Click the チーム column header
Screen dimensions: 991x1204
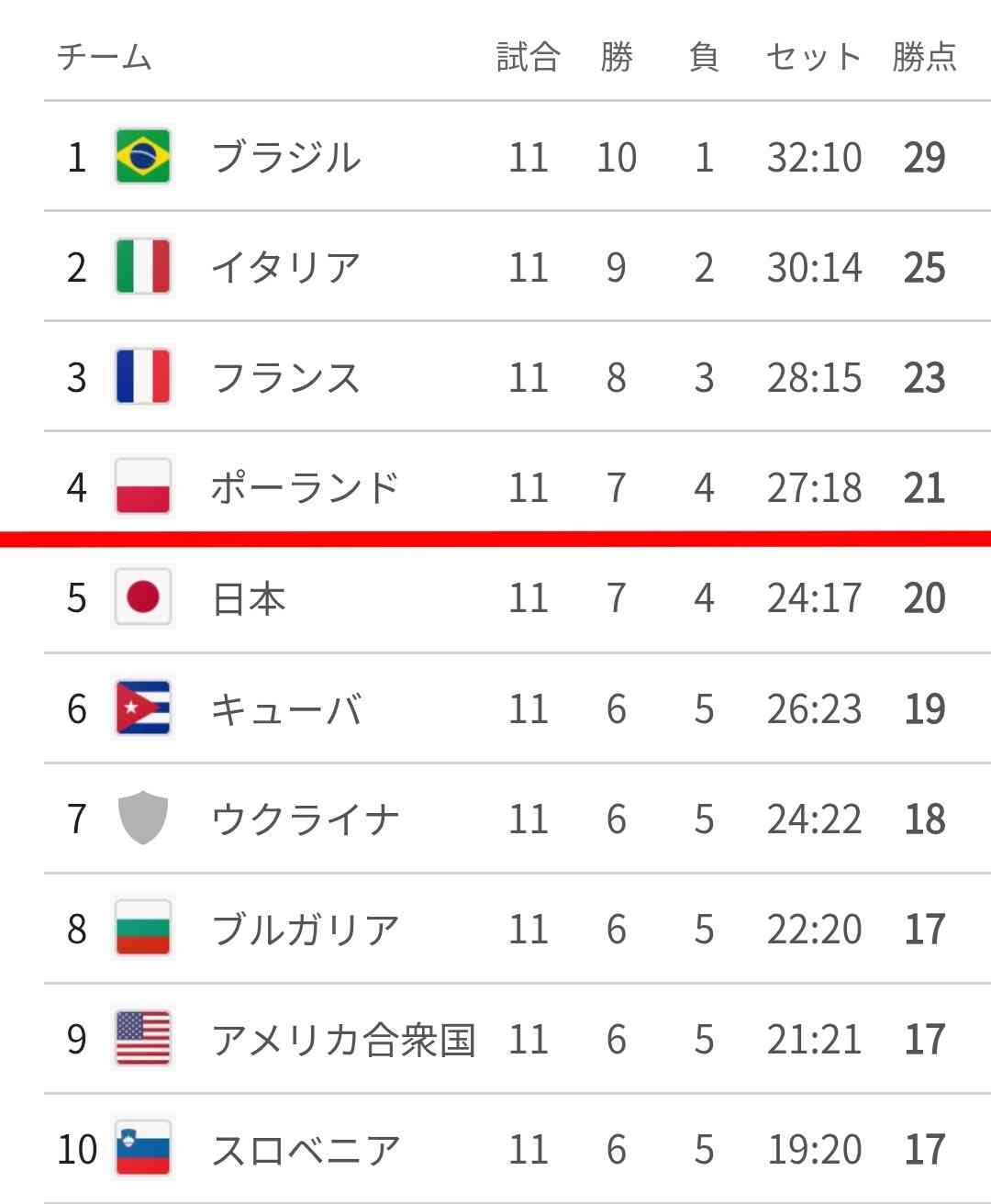click(104, 57)
